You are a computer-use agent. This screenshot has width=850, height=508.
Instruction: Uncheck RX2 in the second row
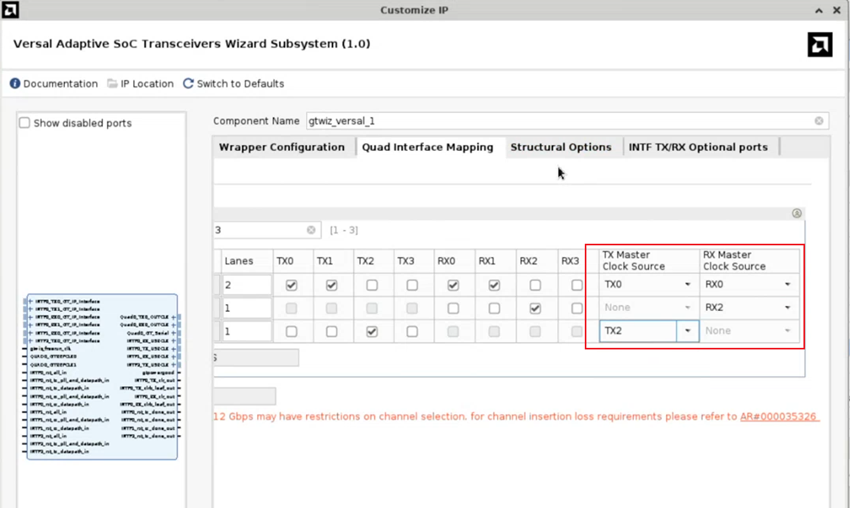[x=535, y=308]
